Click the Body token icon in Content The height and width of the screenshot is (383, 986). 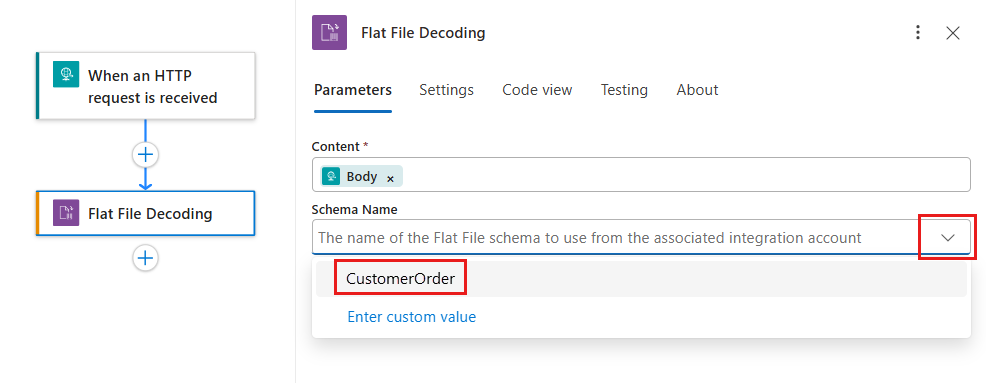[331, 177]
